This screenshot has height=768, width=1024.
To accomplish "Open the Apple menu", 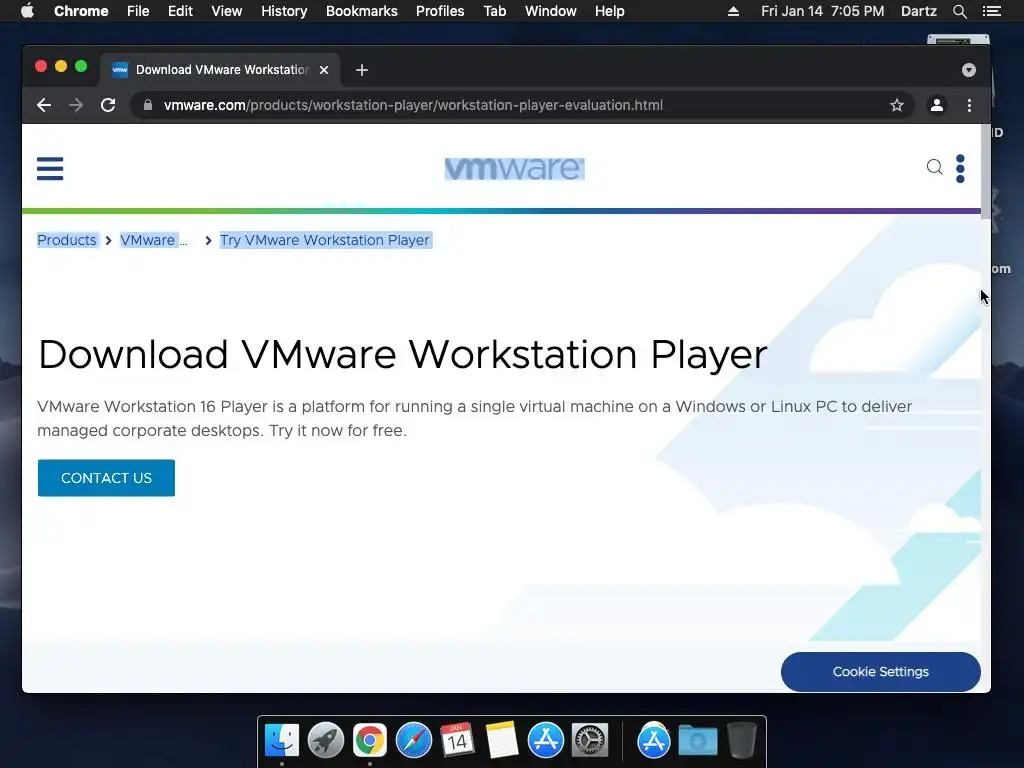I will pos(27,11).
